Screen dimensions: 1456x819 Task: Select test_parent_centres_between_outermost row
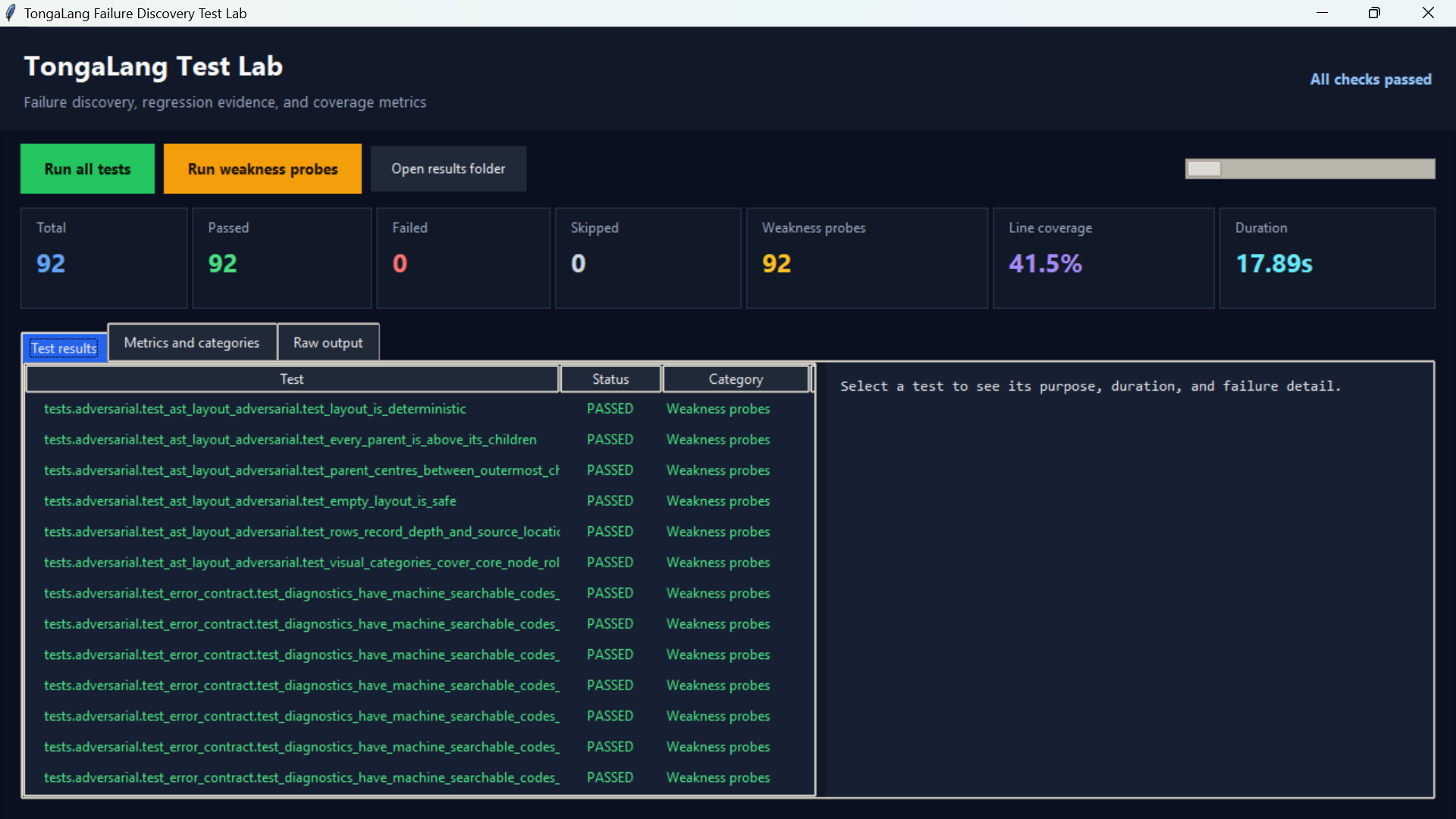(419, 470)
